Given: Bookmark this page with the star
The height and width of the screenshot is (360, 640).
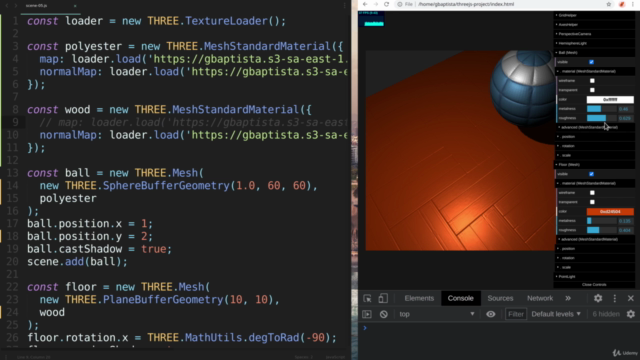Looking at the screenshot, I should pyautogui.click(x=609, y=4).
